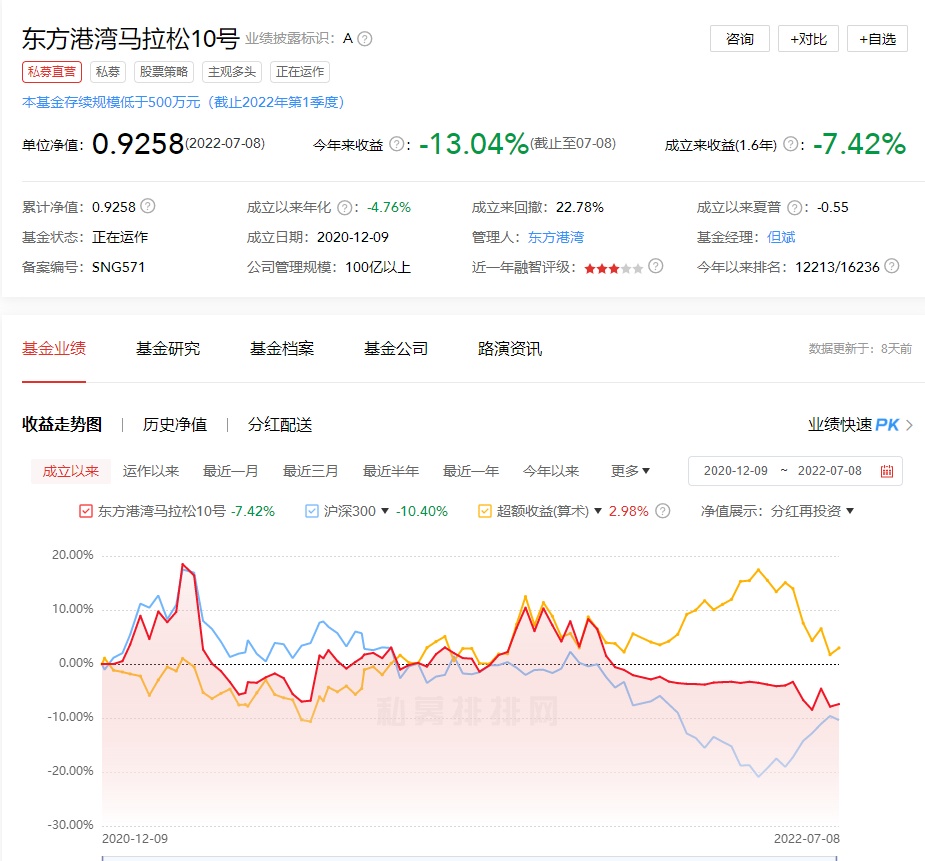Viewport: 925px width, 861px height.
Task: Switch to 路演资讯 tab
Action: click(x=510, y=349)
